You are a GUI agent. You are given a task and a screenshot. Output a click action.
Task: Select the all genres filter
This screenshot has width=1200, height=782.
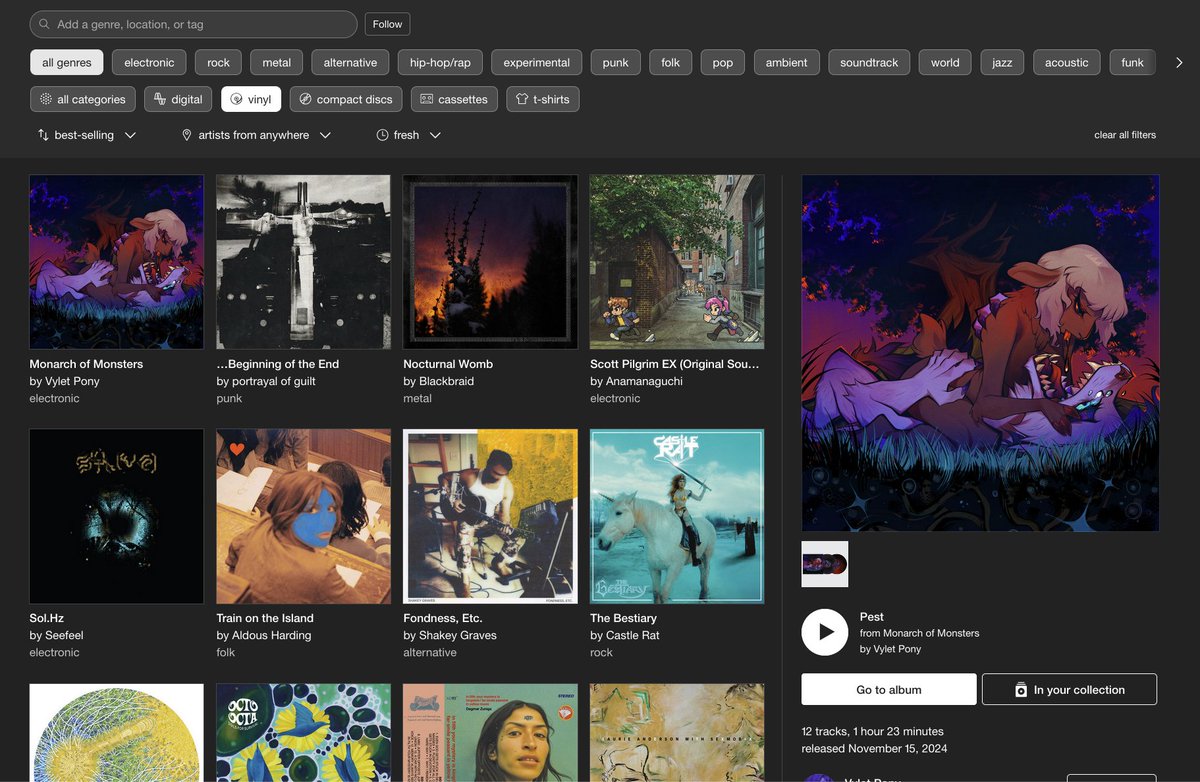(67, 62)
